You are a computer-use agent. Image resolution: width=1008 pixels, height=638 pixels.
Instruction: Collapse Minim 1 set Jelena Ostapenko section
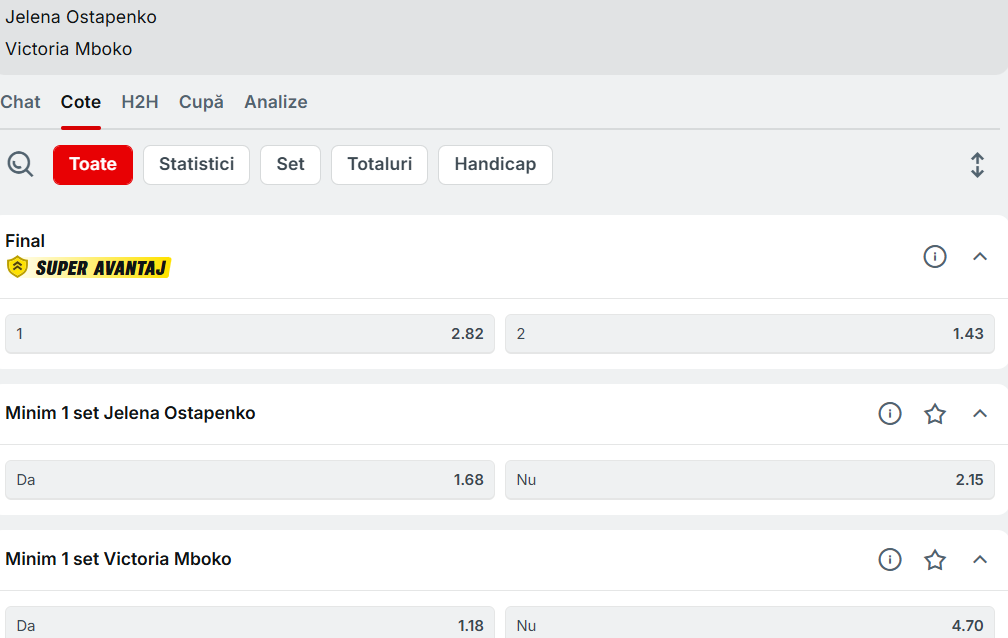pos(980,414)
